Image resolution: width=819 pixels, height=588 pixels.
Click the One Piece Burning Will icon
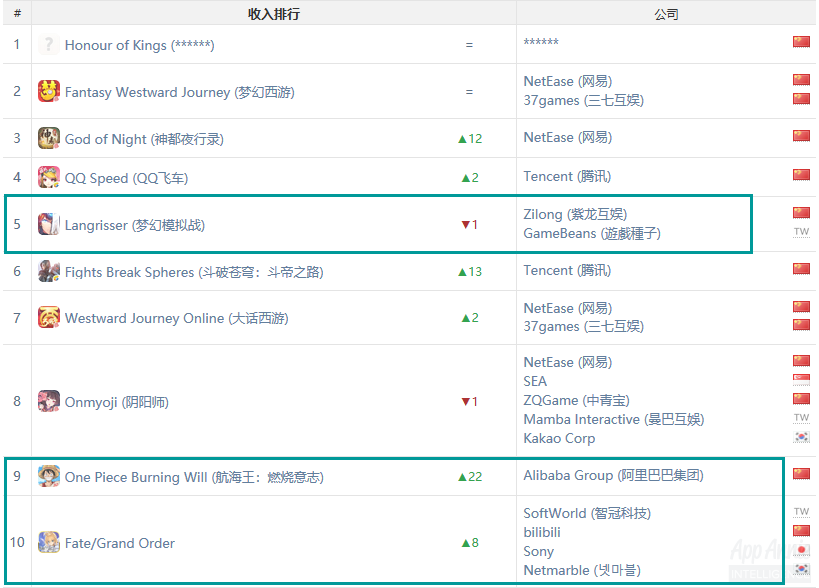coord(49,476)
